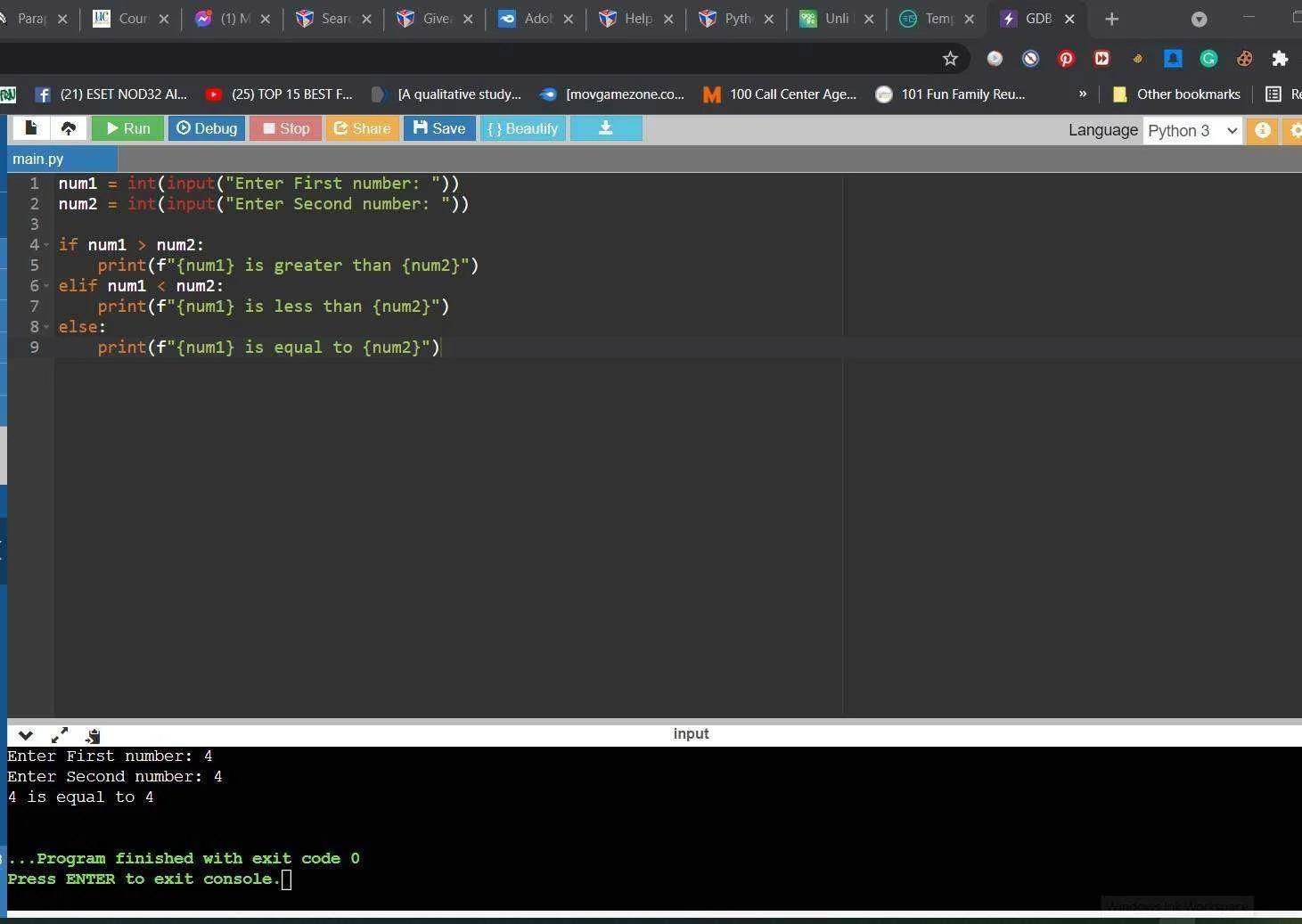Click the 'Program finished with exit code 0' line
This screenshot has height=924, width=1302.
click(184, 859)
